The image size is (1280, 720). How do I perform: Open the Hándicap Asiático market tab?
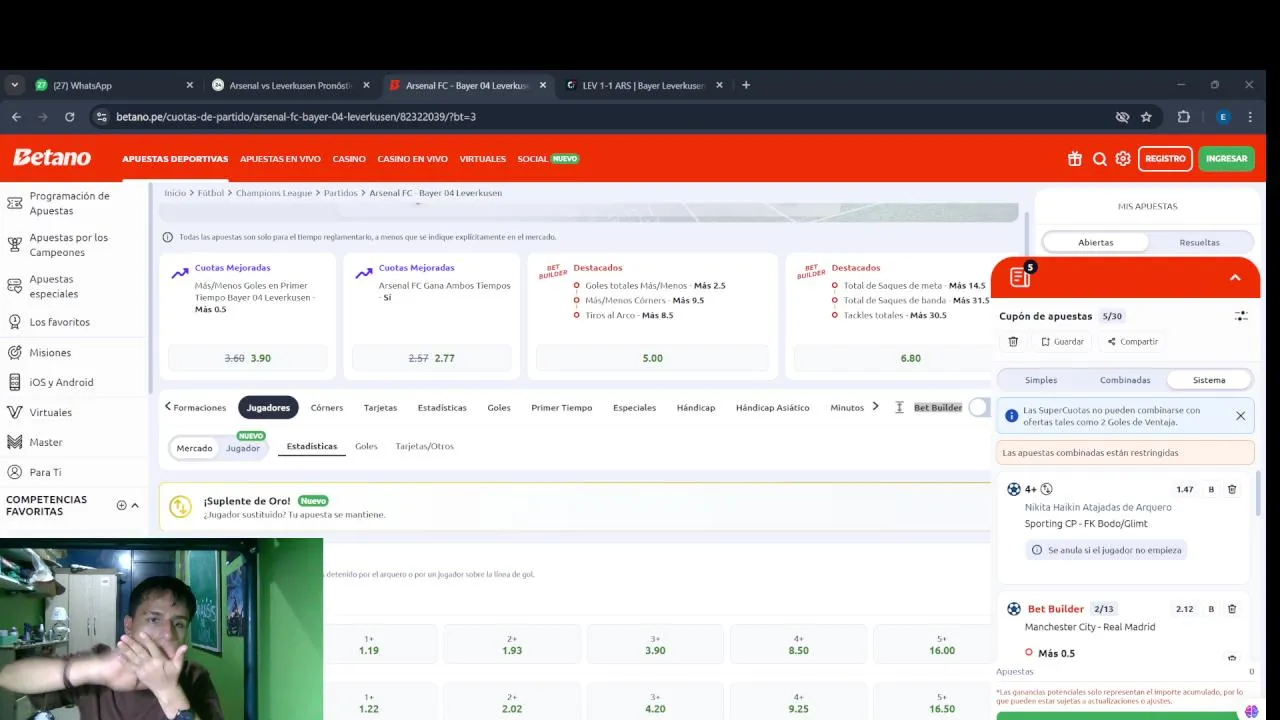[772, 407]
